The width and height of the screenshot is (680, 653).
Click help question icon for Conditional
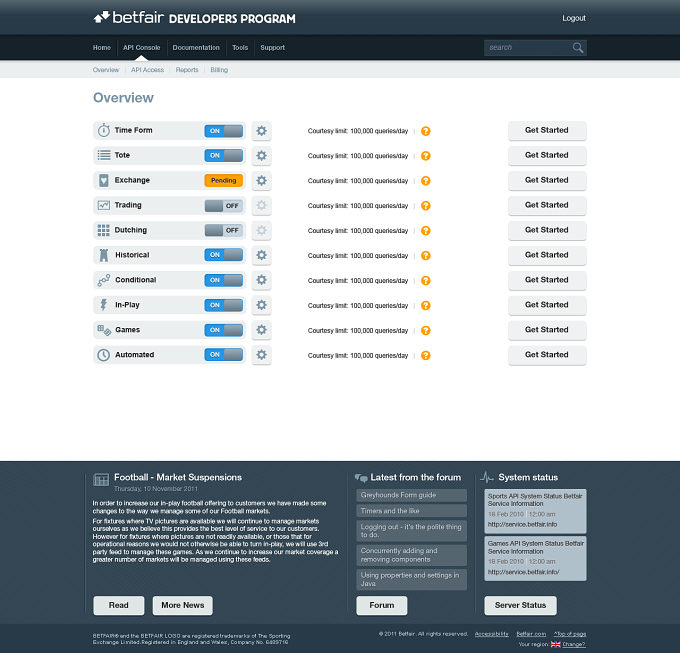click(x=426, y=281)
